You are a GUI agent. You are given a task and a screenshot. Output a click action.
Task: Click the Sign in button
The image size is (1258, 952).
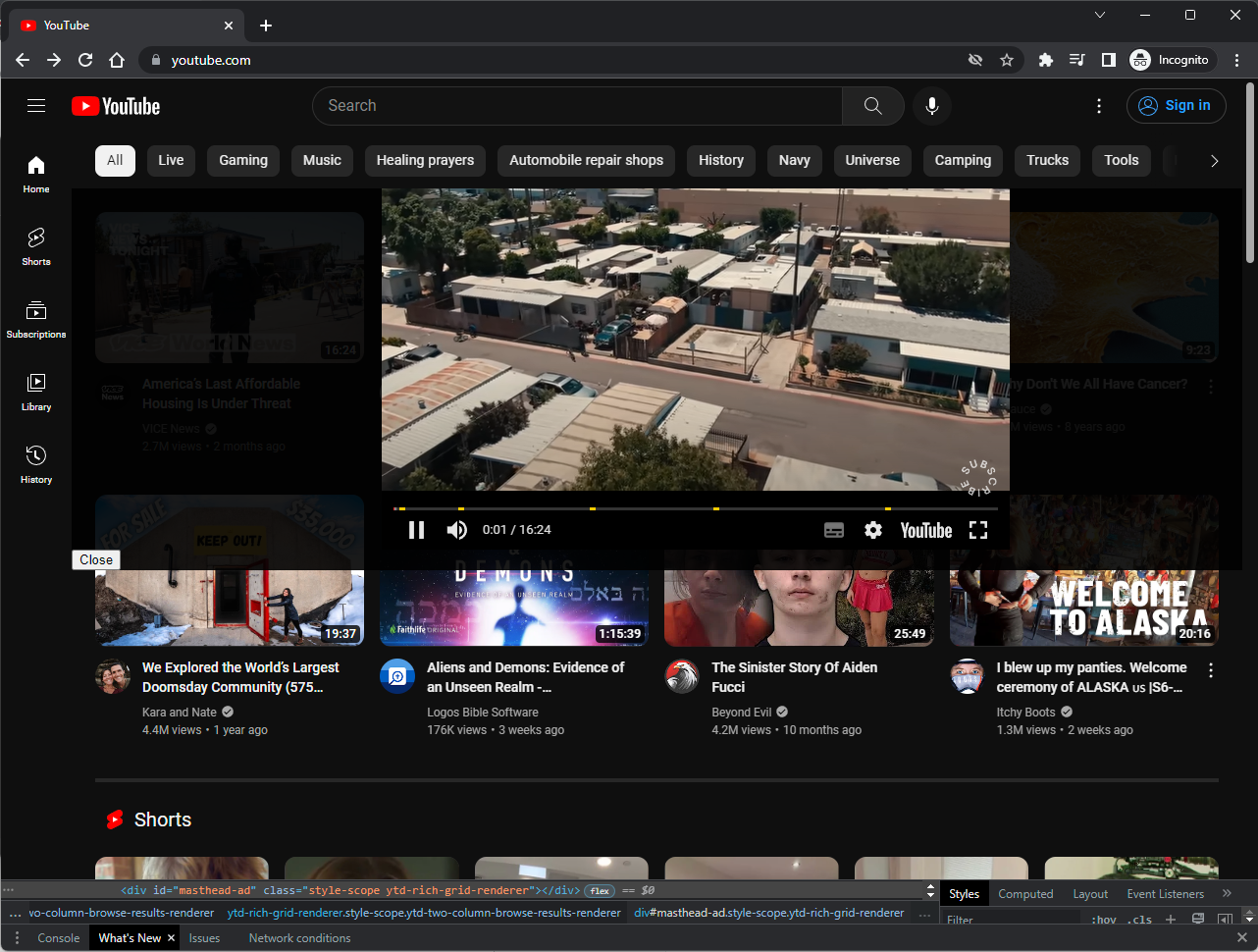pos(1176,106)
